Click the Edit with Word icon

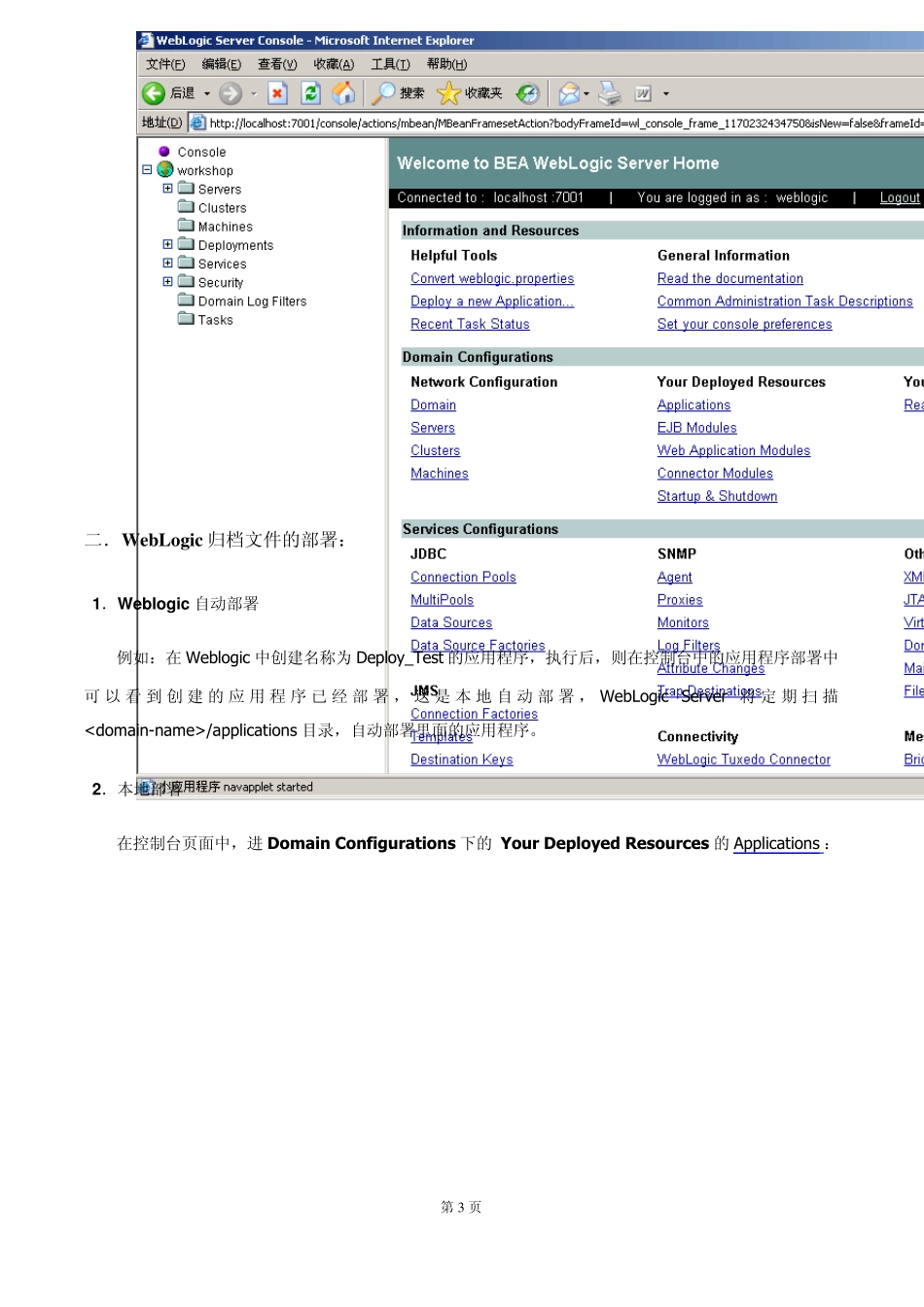coord(643,93)
